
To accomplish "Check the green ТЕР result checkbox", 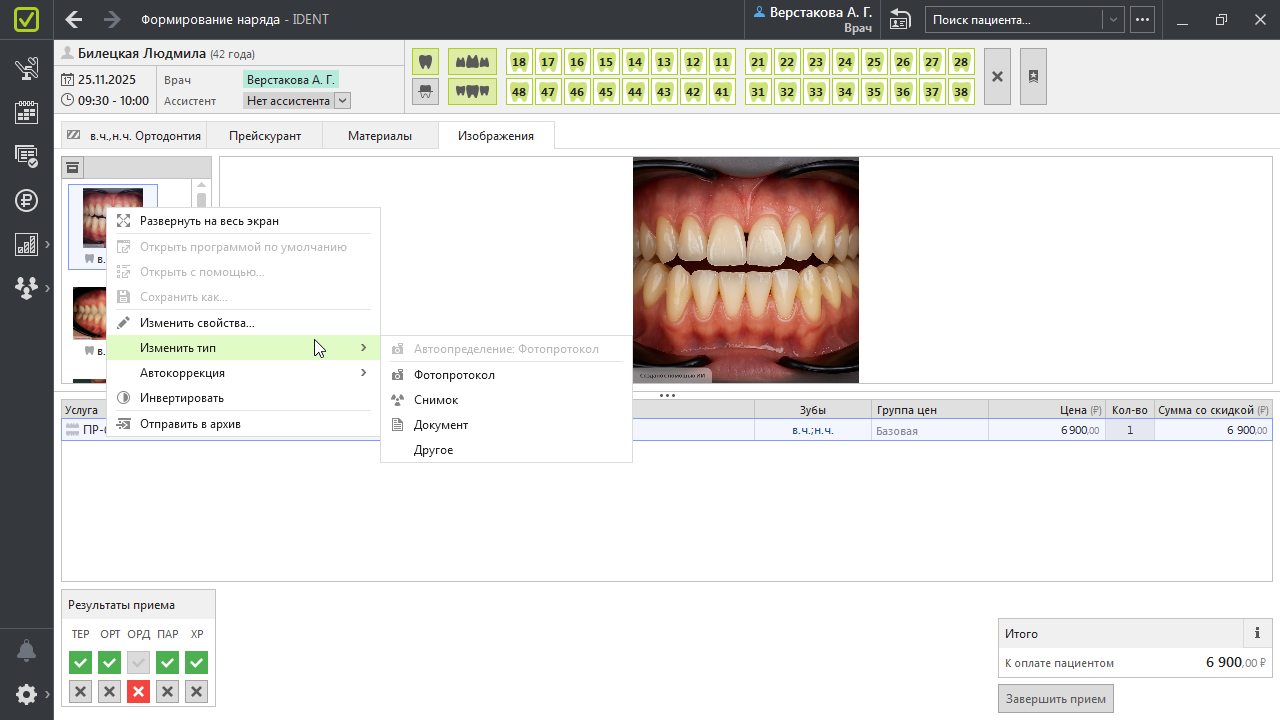I will (x=81, y=662).
